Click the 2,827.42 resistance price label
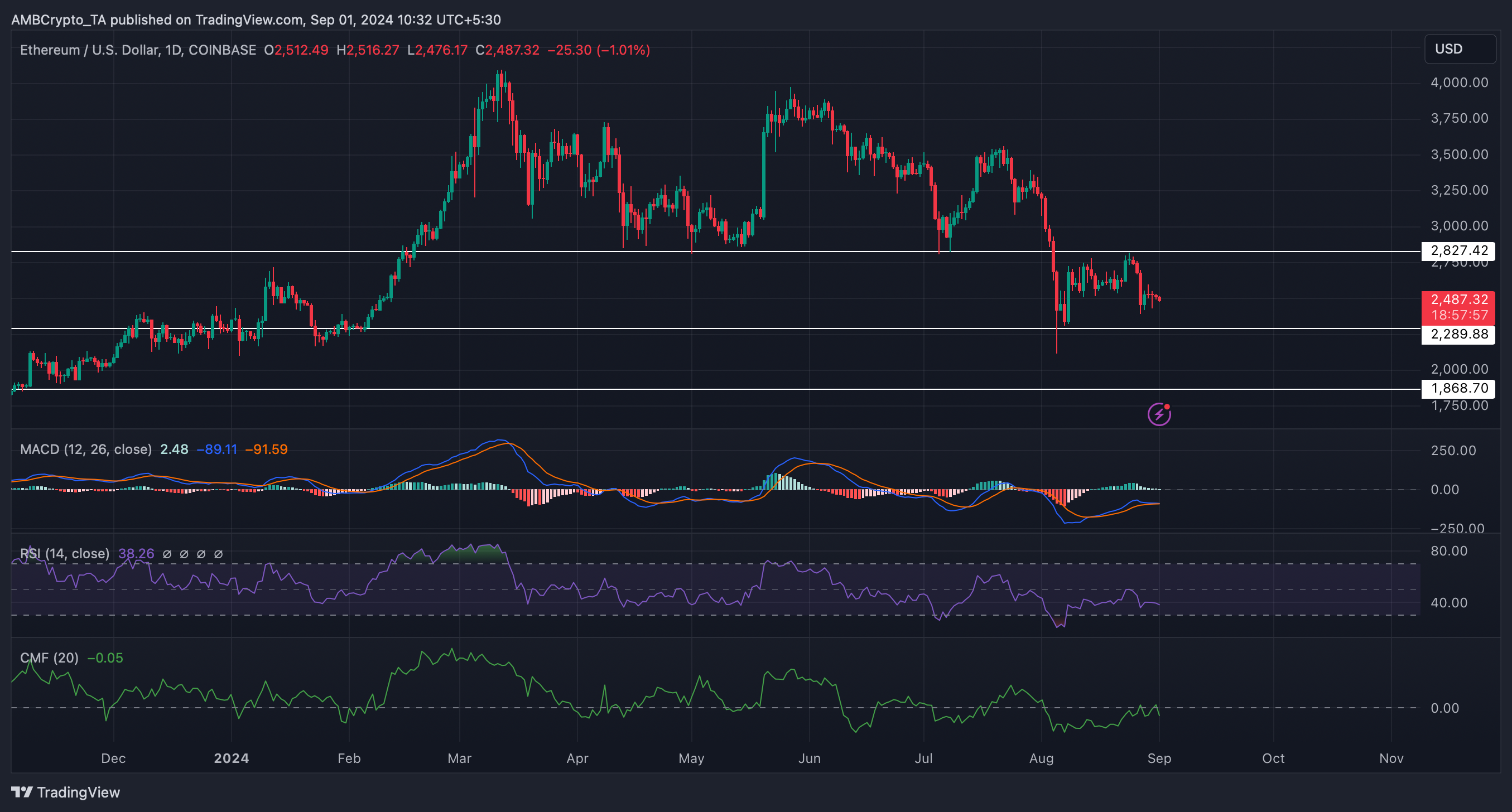The height and width of the screenshot is (812, 1512). coord(1458,250)
